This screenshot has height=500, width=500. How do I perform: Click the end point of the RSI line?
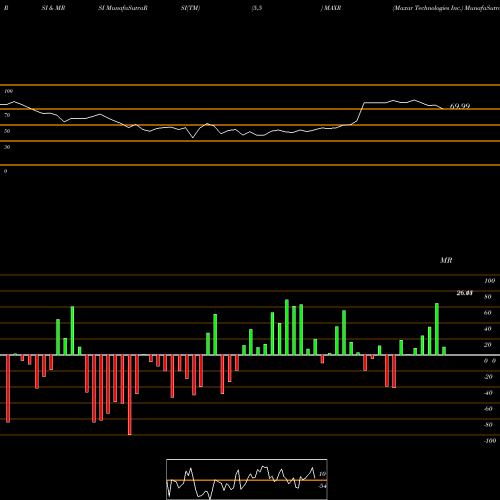[443, 109]
